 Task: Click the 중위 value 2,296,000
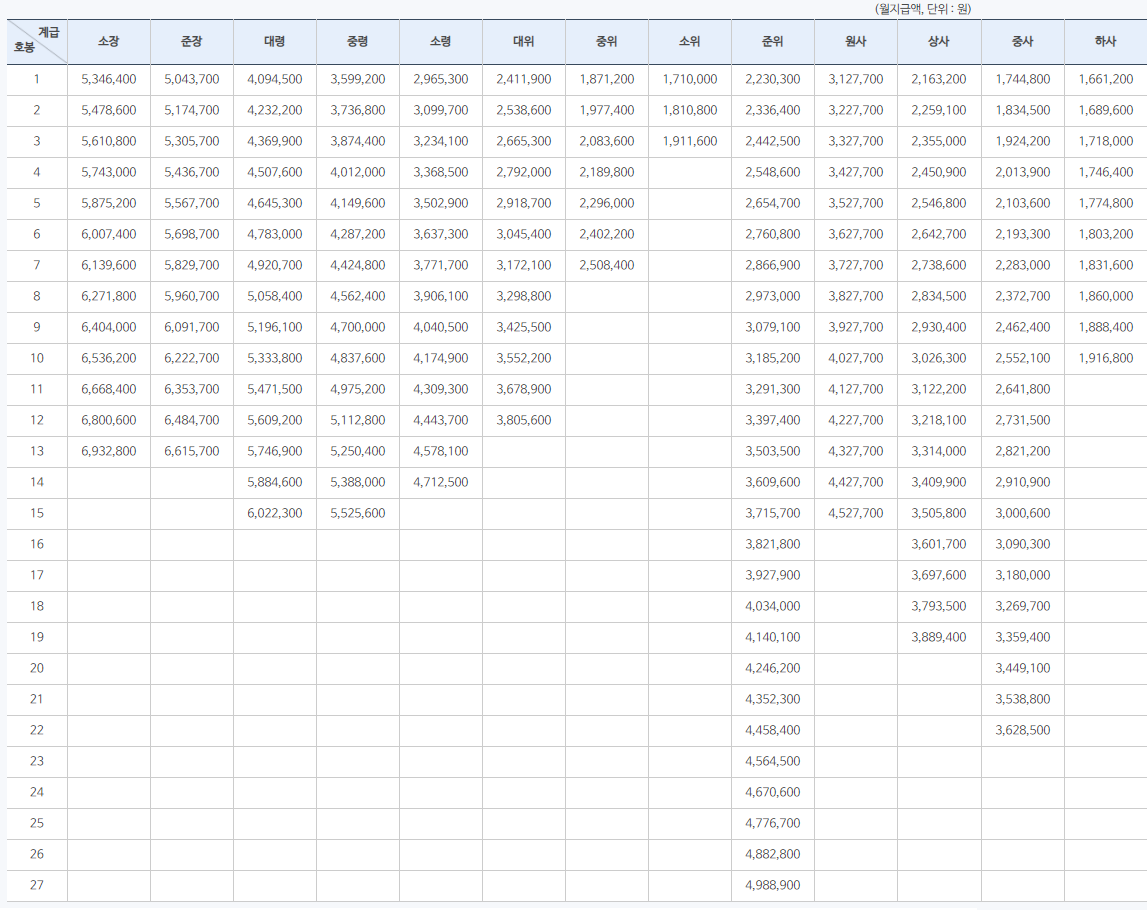click(x=607, y=203)
